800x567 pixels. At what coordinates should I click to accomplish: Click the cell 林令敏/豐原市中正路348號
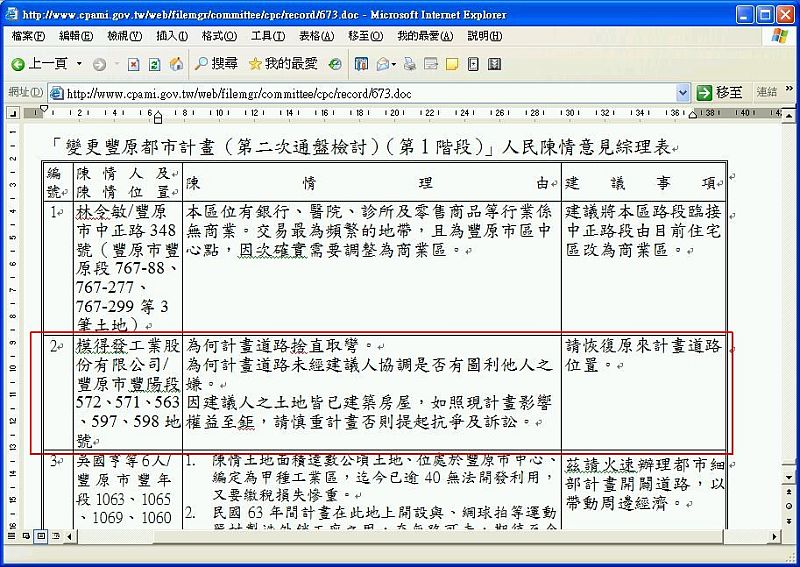(128, 267)
